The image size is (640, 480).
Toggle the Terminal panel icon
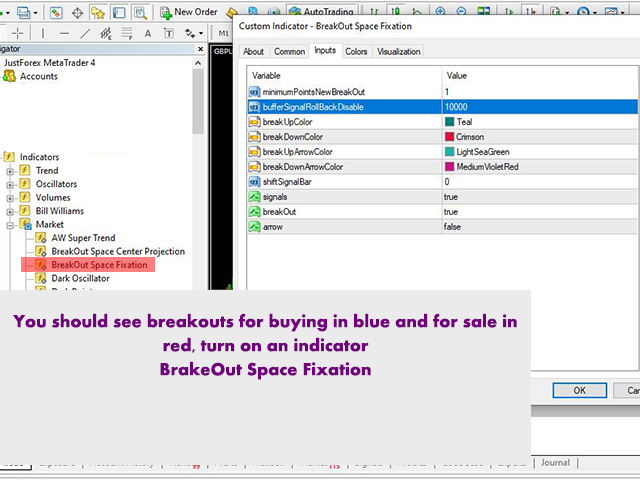pos(119,13)
